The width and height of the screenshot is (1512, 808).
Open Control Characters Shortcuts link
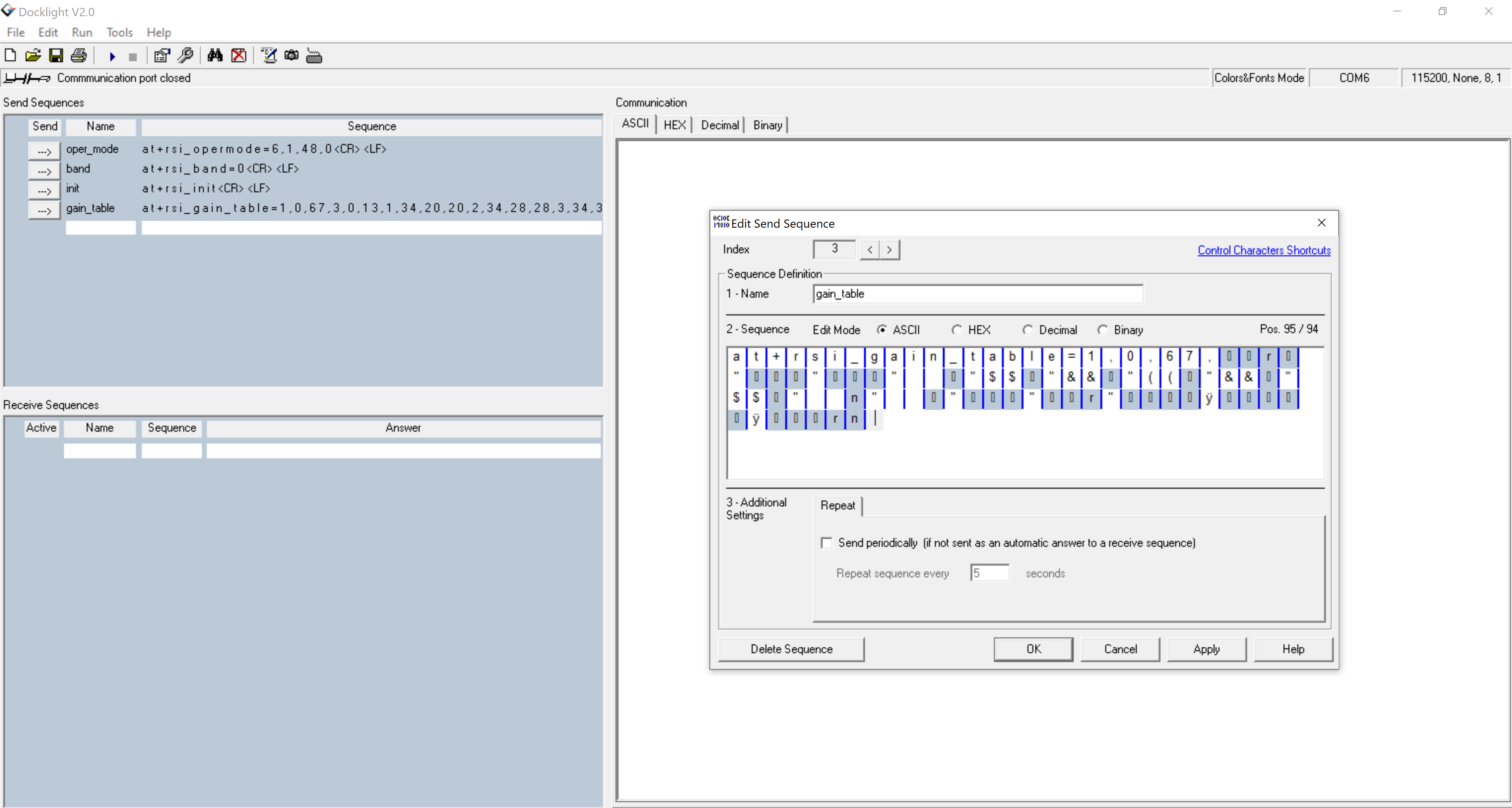tap(1264, 250)
